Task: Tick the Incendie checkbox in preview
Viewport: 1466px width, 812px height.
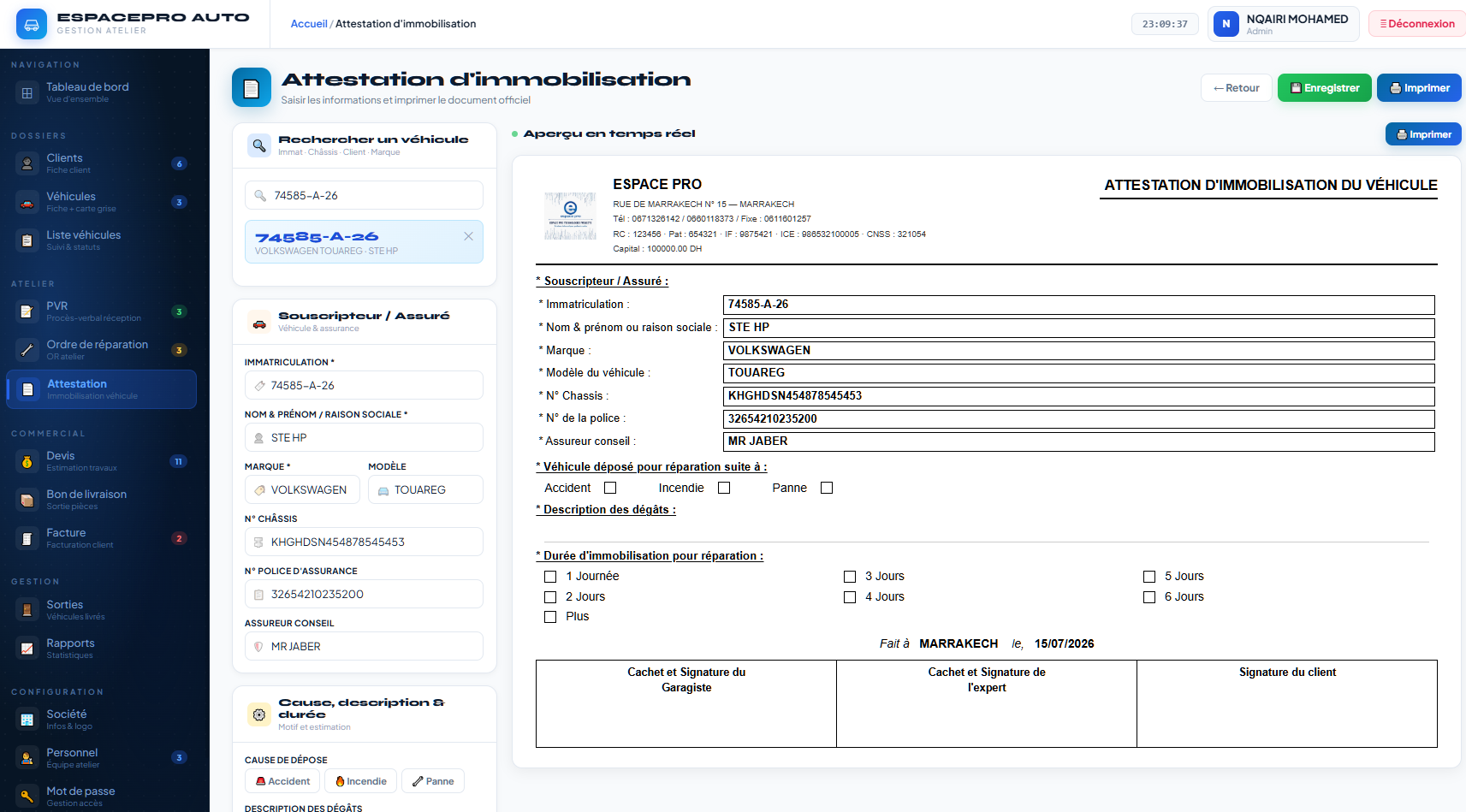Action: (x=724, y=488)
